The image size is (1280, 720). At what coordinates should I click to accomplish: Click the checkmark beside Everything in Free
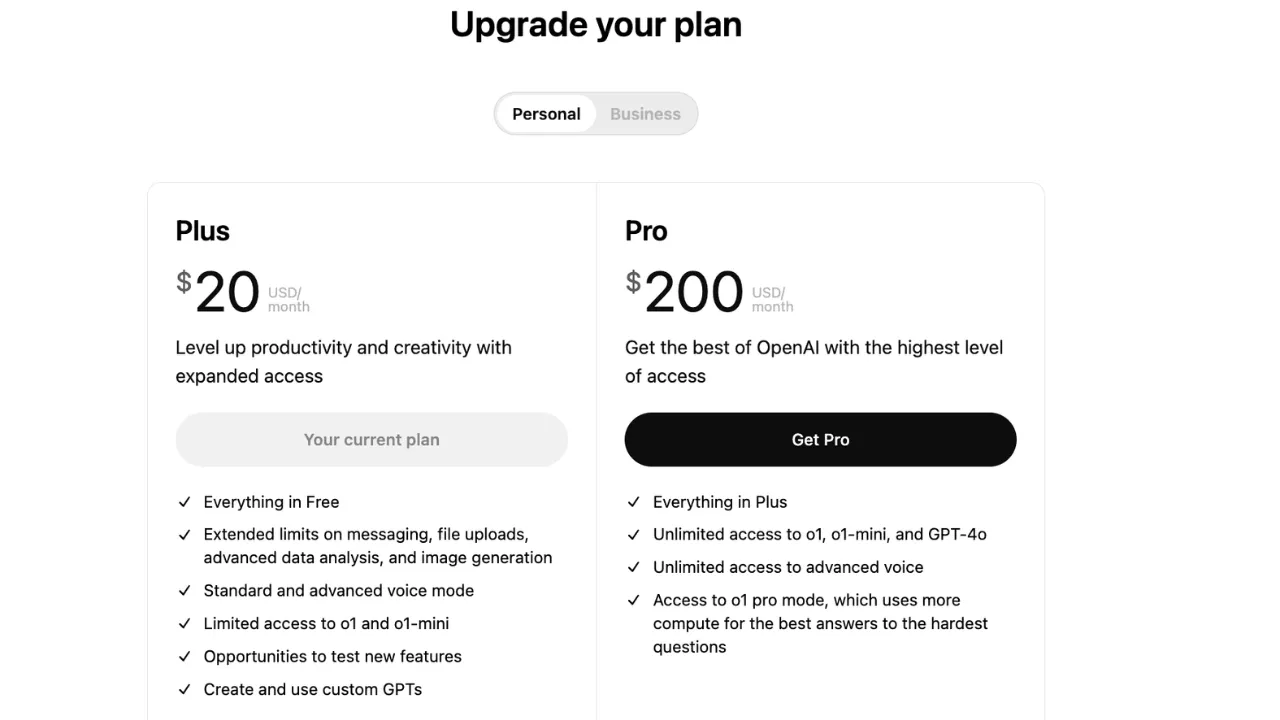[x=185, y=502]
